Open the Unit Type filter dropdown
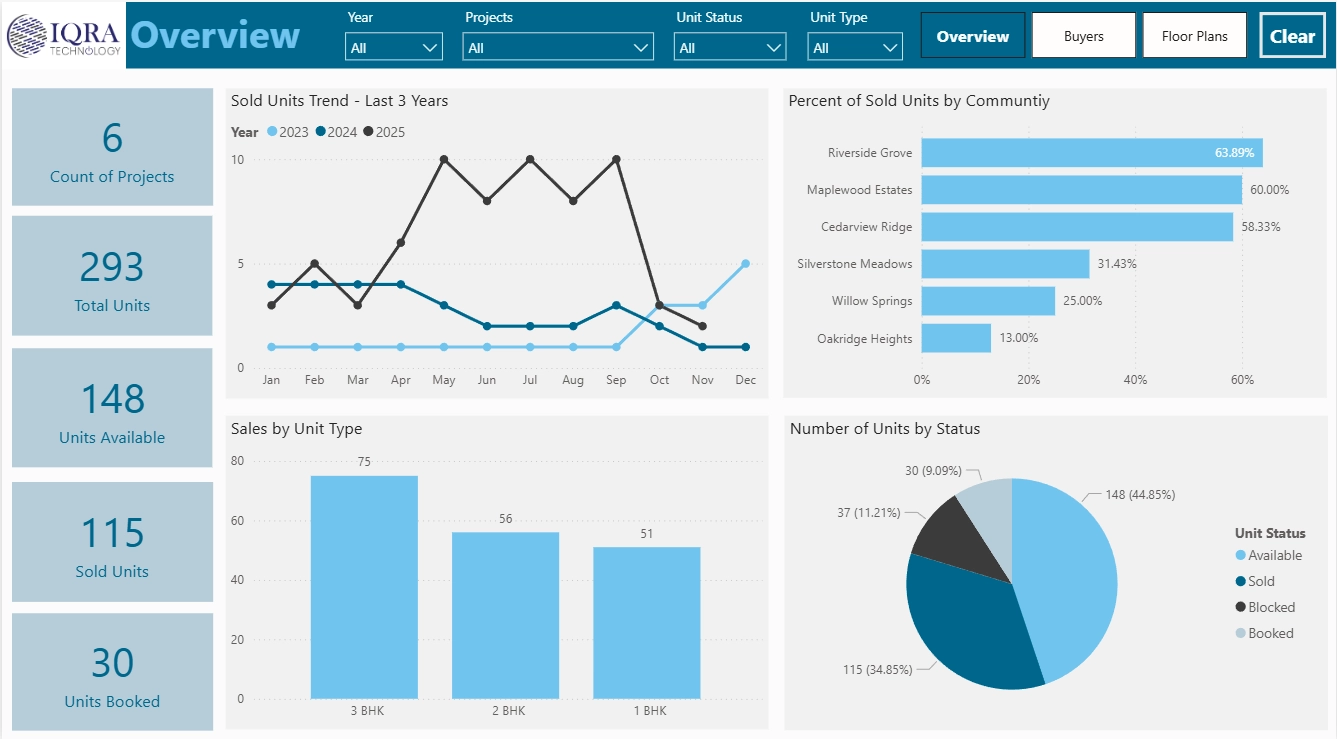The width and height of the screenshot is (1337, 739). (x=854, y=46)
